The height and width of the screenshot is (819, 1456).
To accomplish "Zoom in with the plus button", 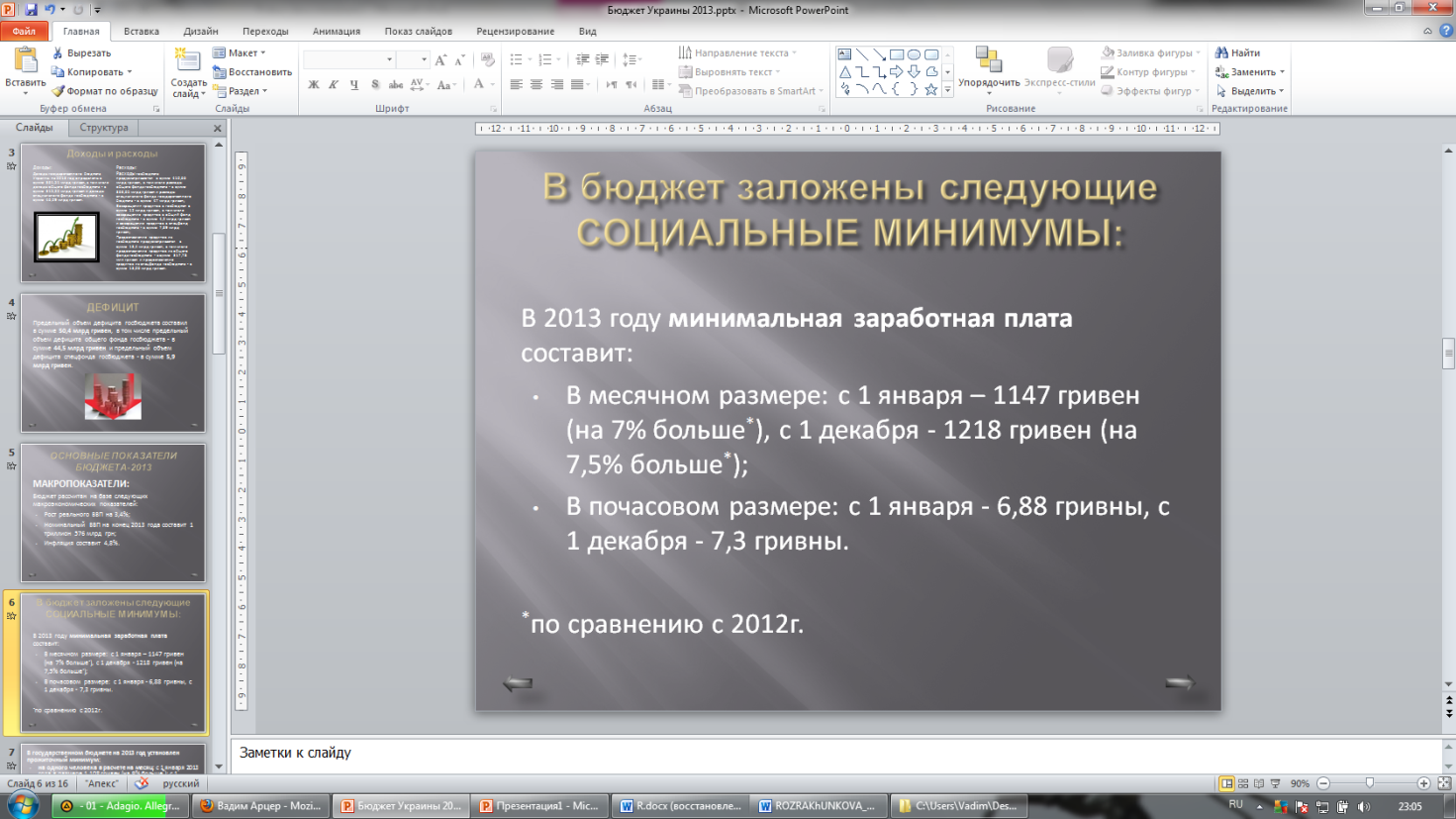I will (x=1423, y=783).
